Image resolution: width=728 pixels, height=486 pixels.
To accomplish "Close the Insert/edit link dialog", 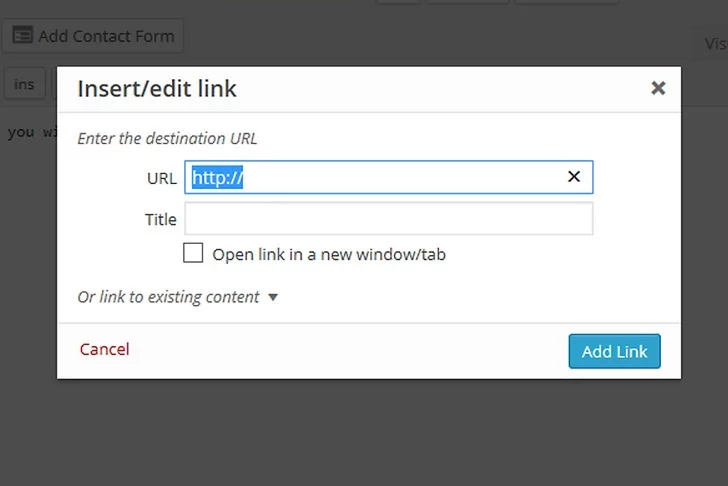I will click(658, 88).
